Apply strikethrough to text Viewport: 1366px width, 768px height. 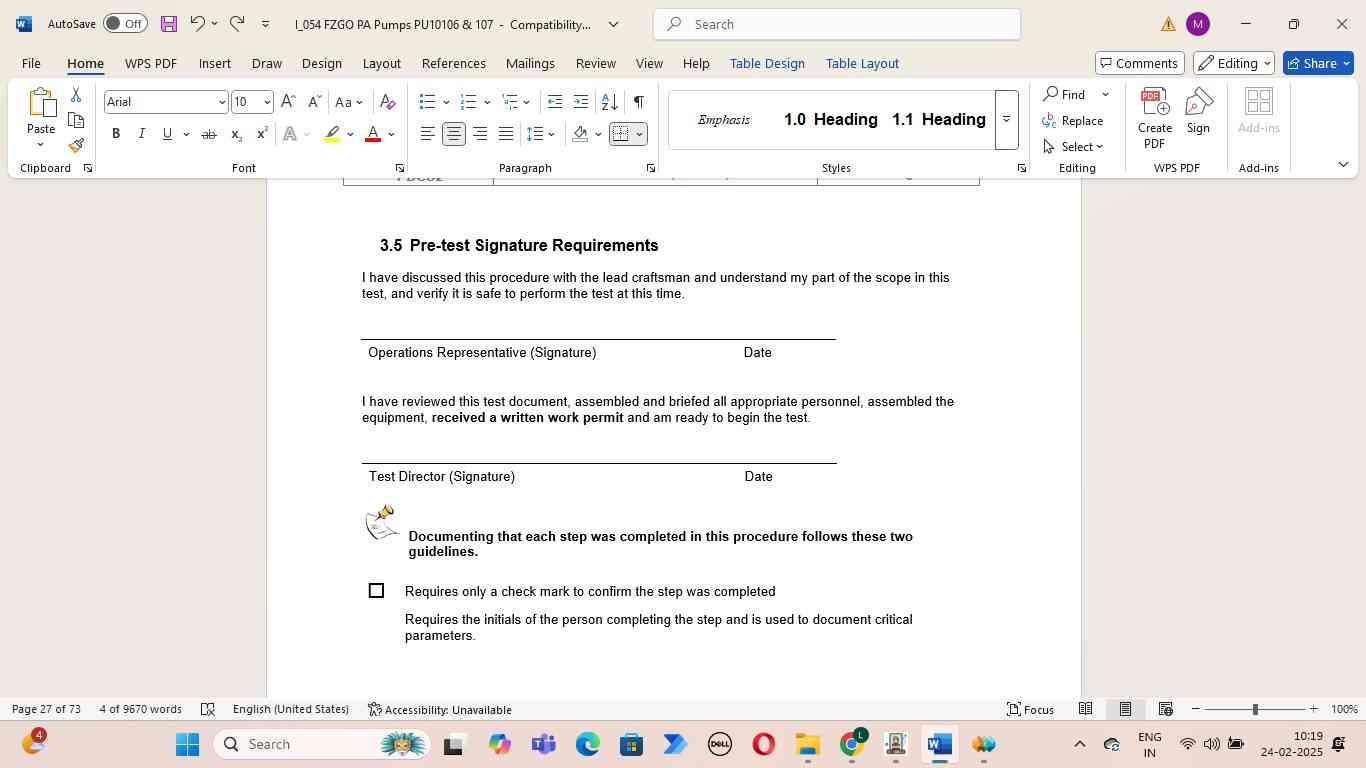click(x=208, y=134)
